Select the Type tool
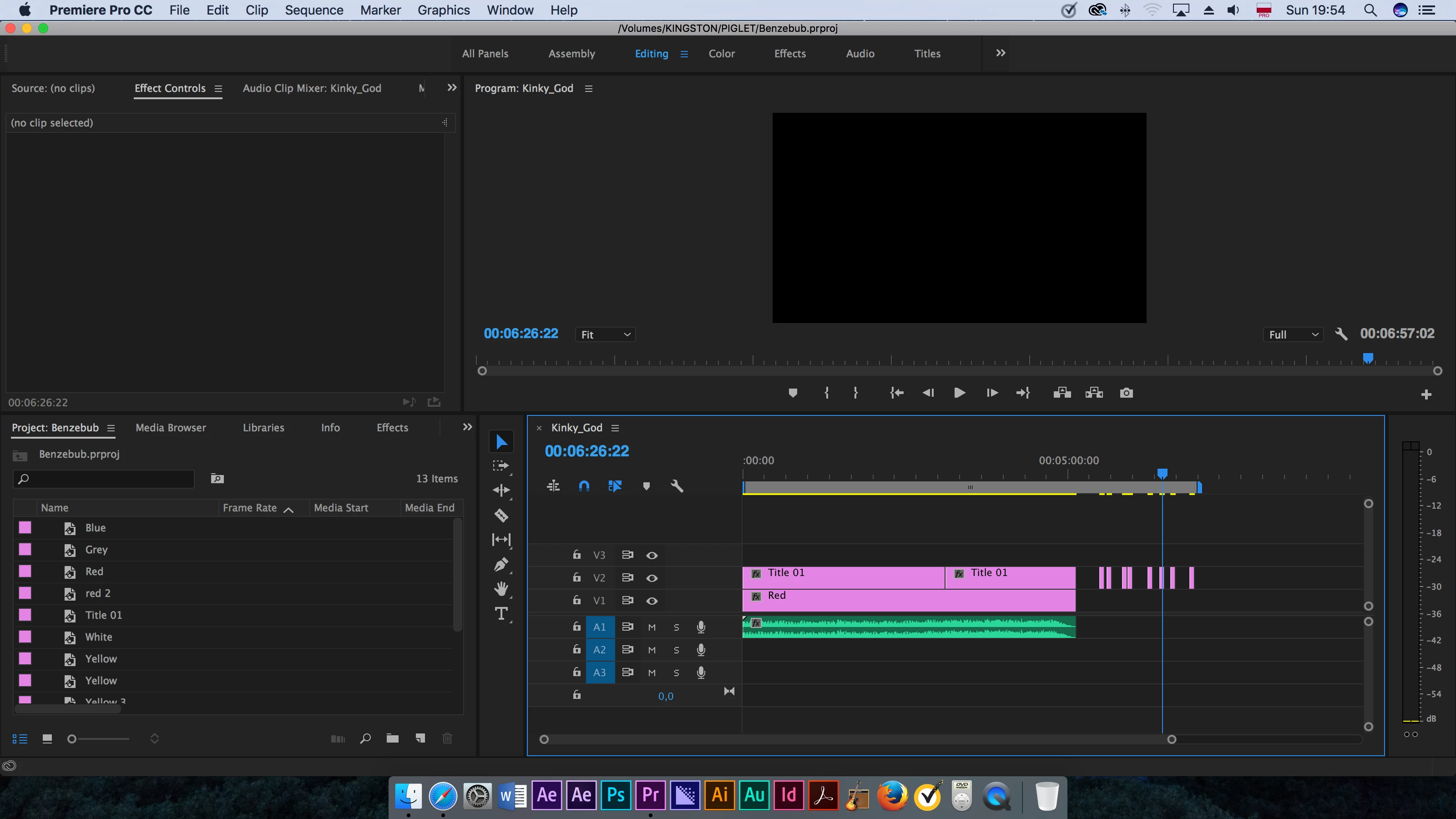1456x819 pixels. click(x=501, y=614)
